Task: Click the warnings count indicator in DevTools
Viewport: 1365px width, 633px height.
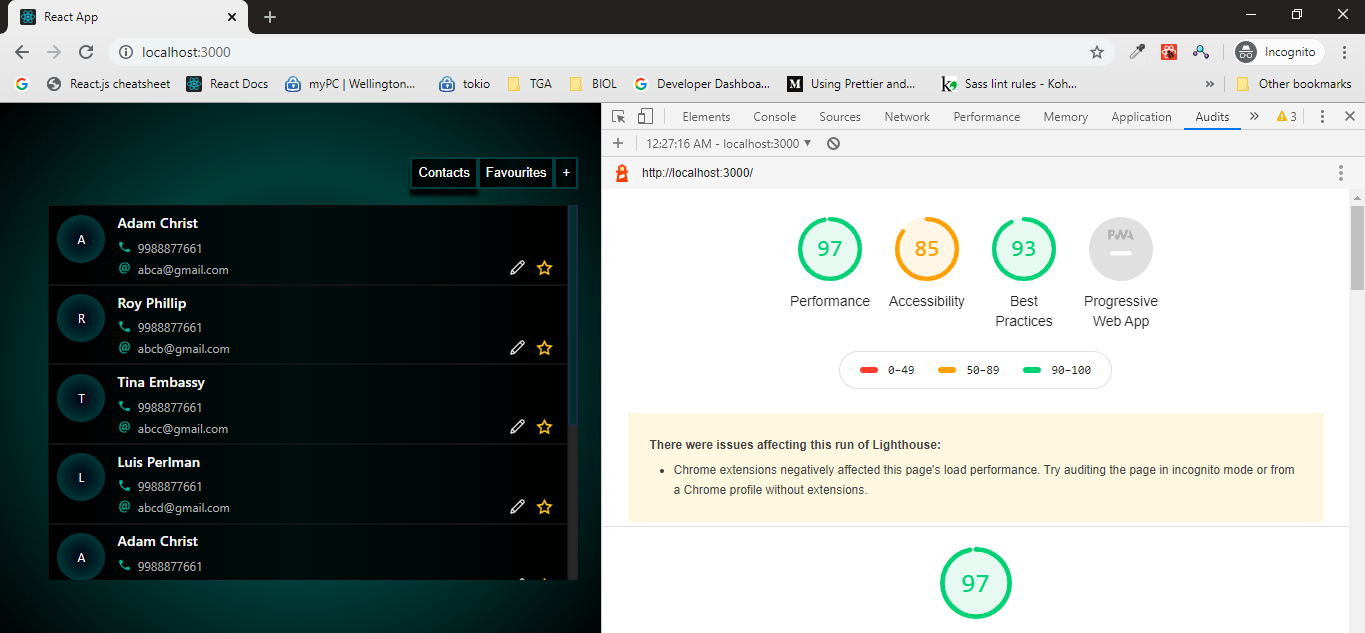Action: tap(1286, 117)
